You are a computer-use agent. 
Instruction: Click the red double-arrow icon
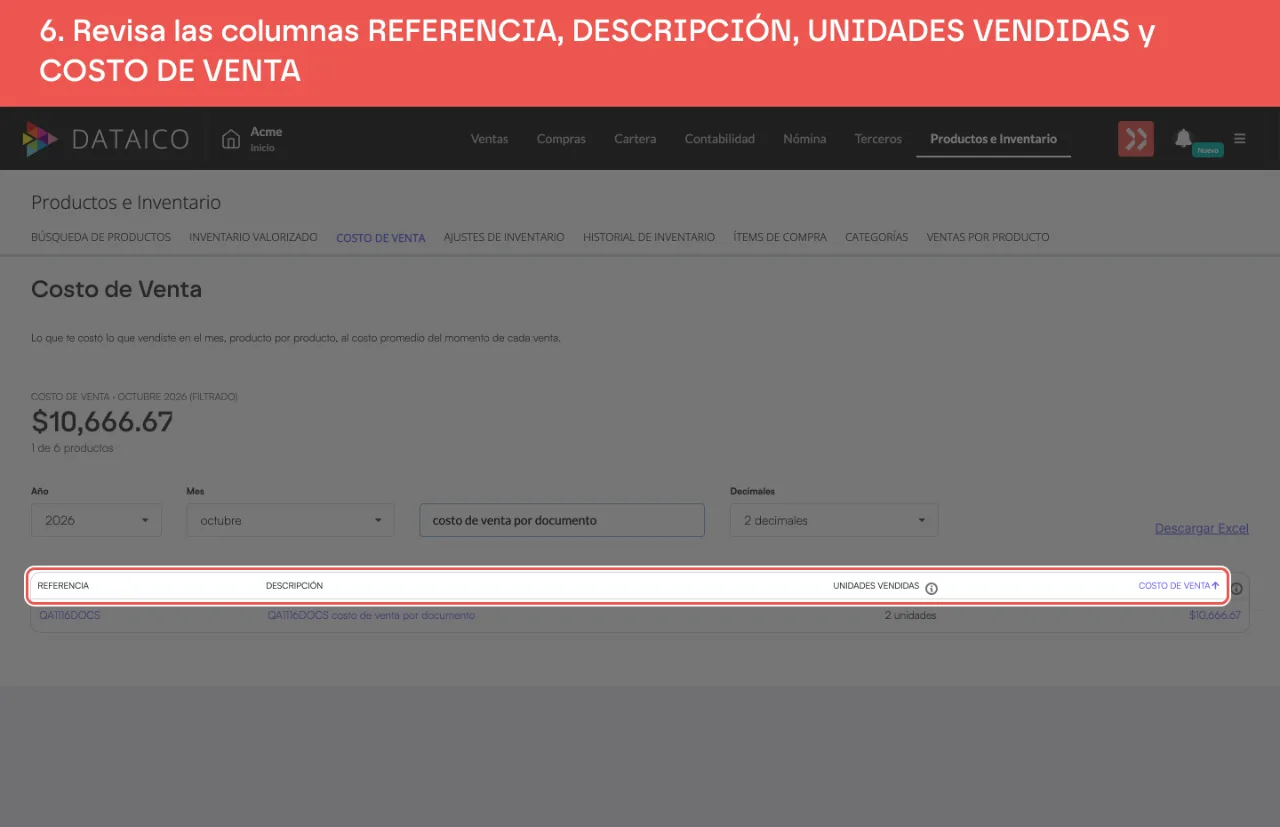click(x=1136, y=139)
